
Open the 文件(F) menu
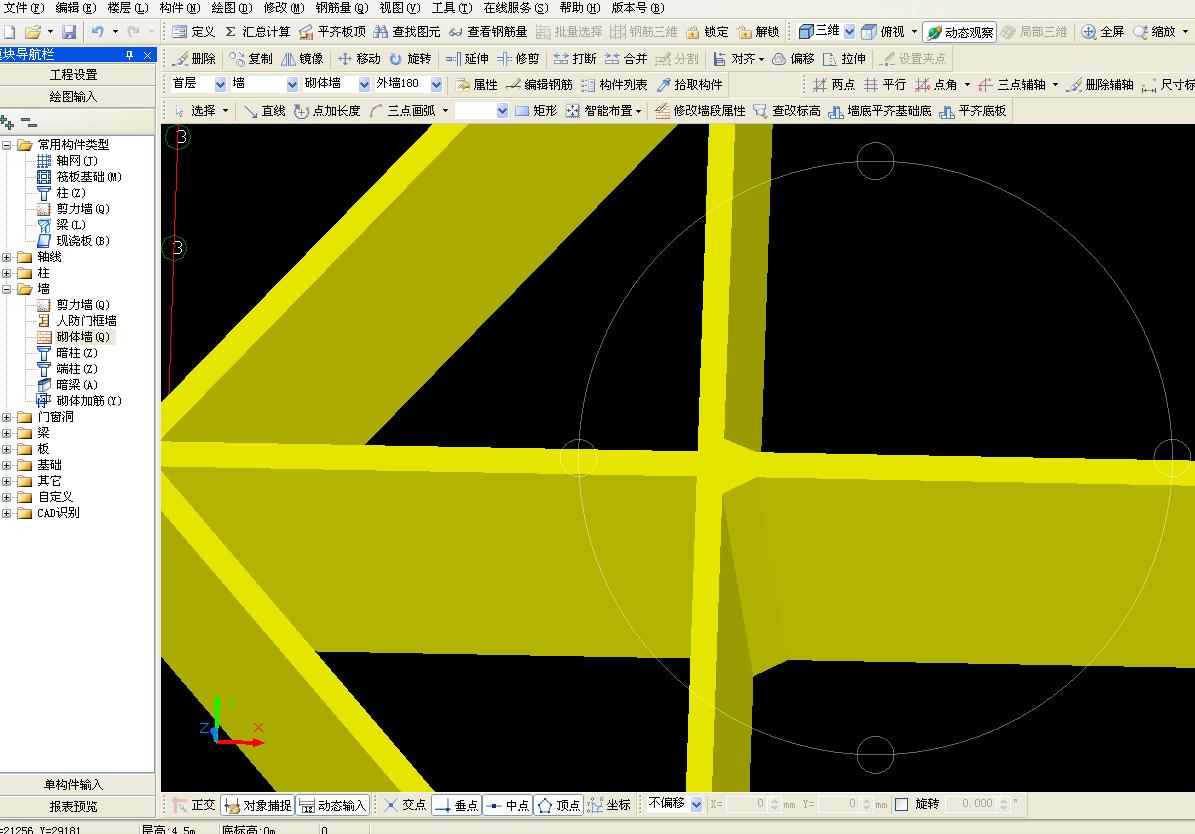point(24,8)
